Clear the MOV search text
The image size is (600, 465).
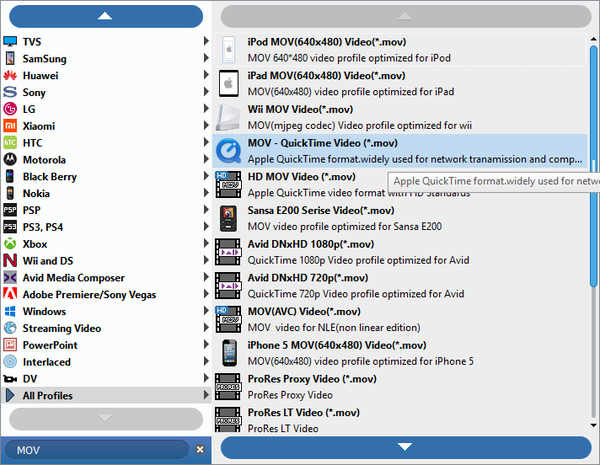(x=199, y=450)
